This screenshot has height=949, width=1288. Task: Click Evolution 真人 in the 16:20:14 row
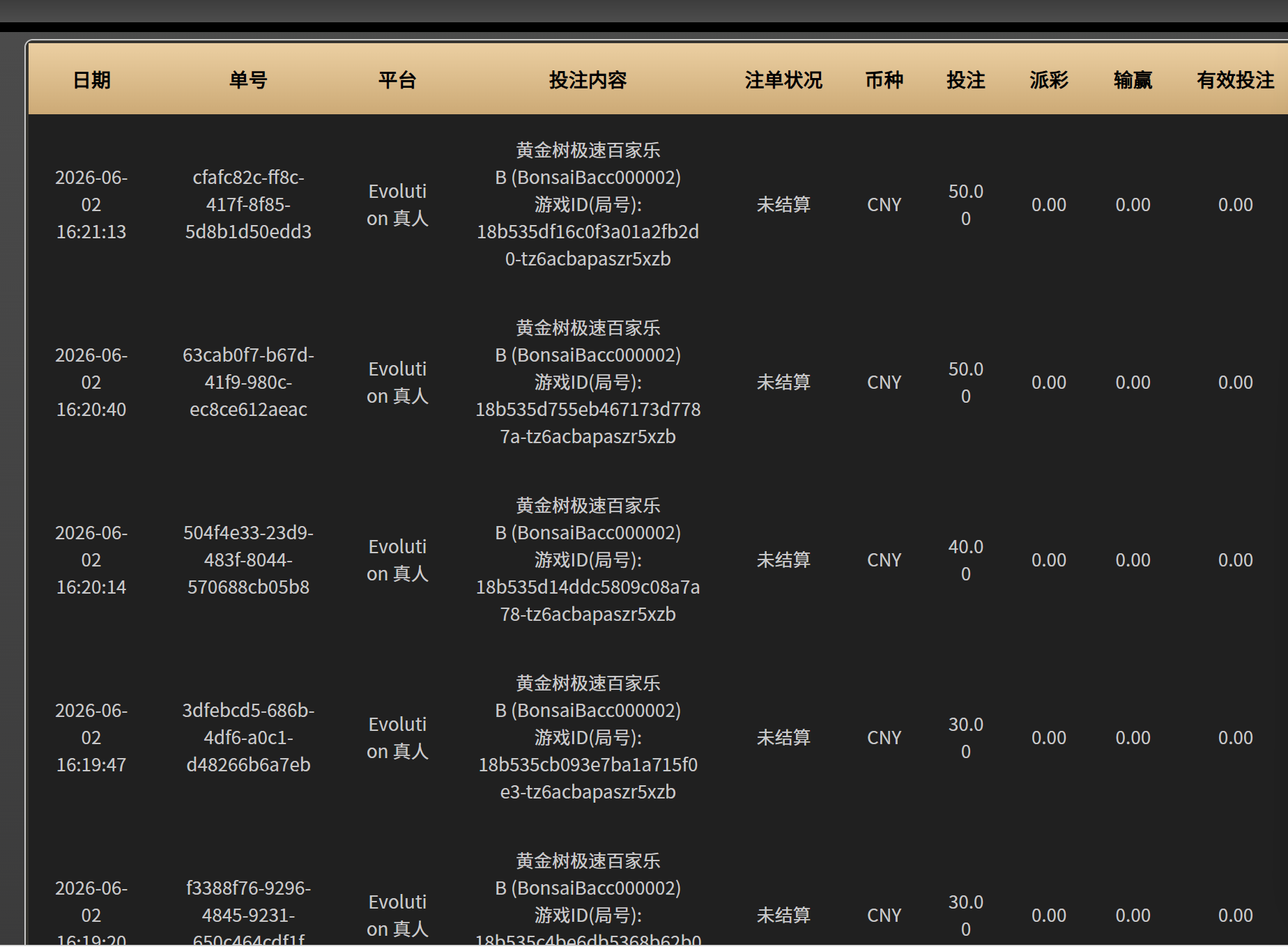397,560
